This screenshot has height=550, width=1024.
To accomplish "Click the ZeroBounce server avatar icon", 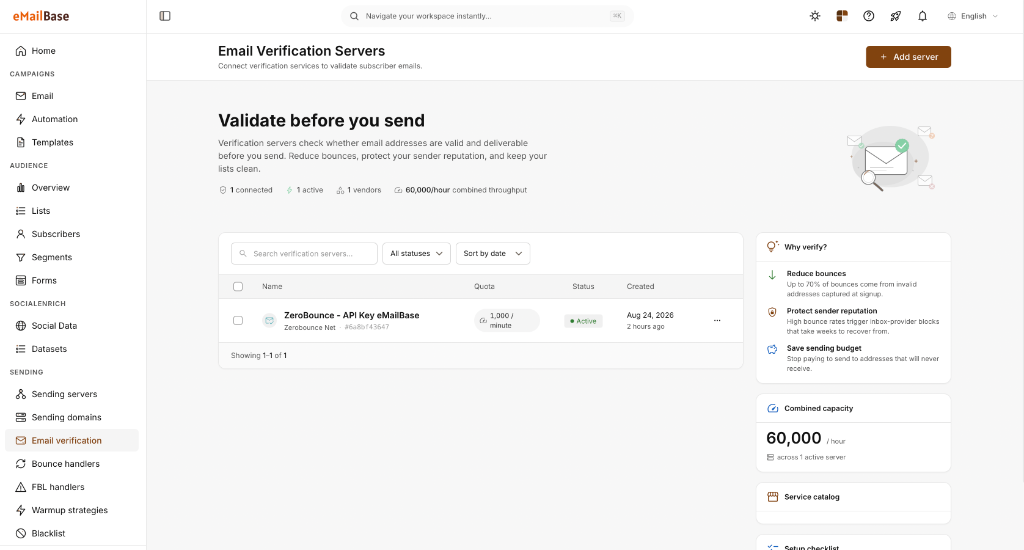I will pos(269,321).
